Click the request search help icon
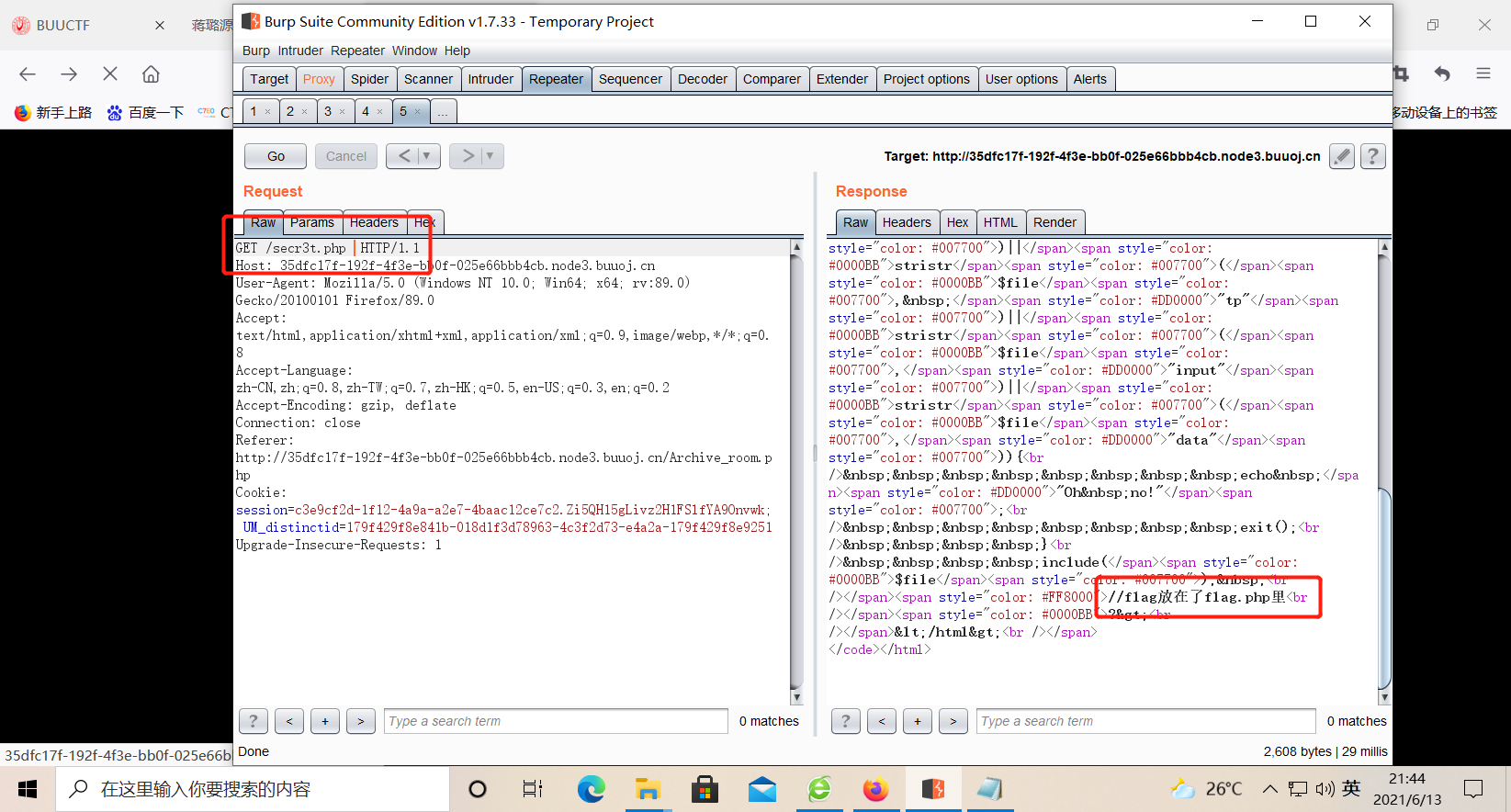This screenshot has height=812, width=1511. pyautogui.click(x=254, y=721)
